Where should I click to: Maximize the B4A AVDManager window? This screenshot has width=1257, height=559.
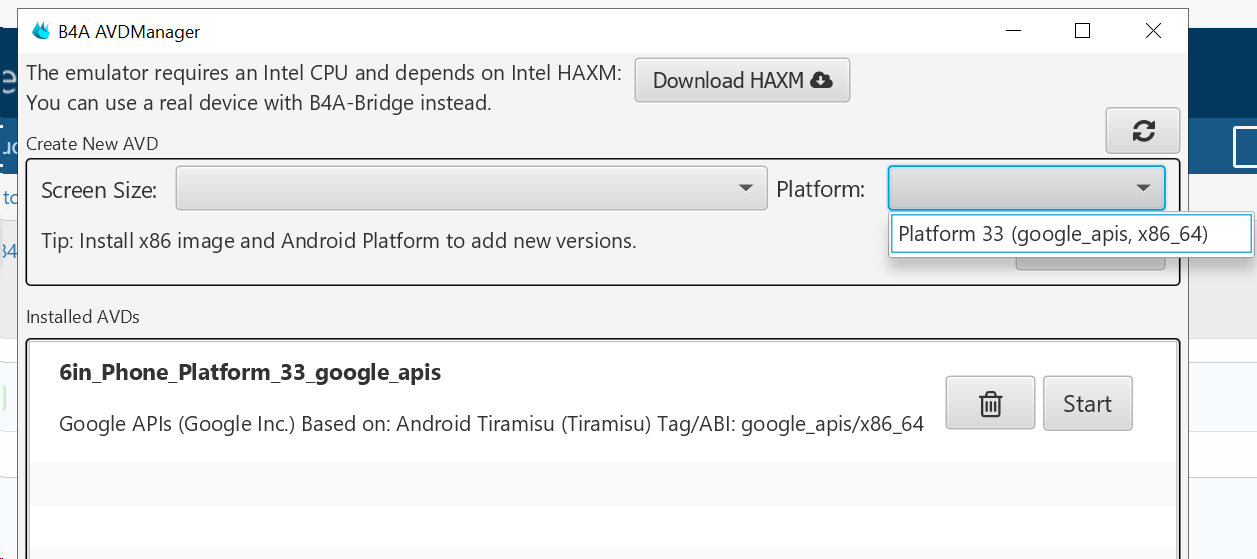tap(1082, 31)
